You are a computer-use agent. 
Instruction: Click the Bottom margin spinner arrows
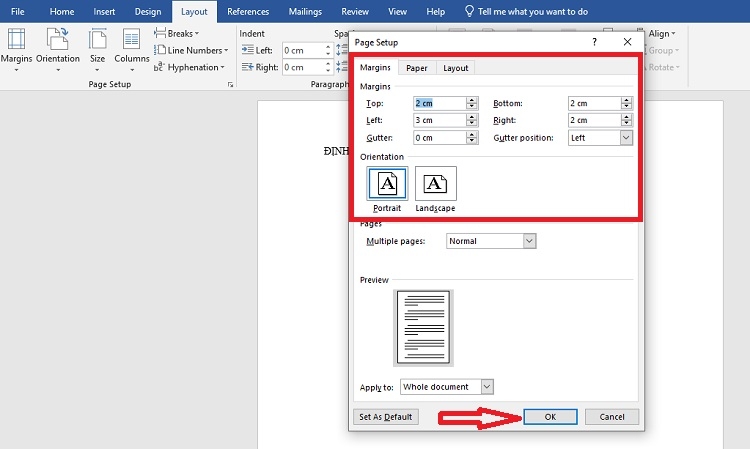626,103
